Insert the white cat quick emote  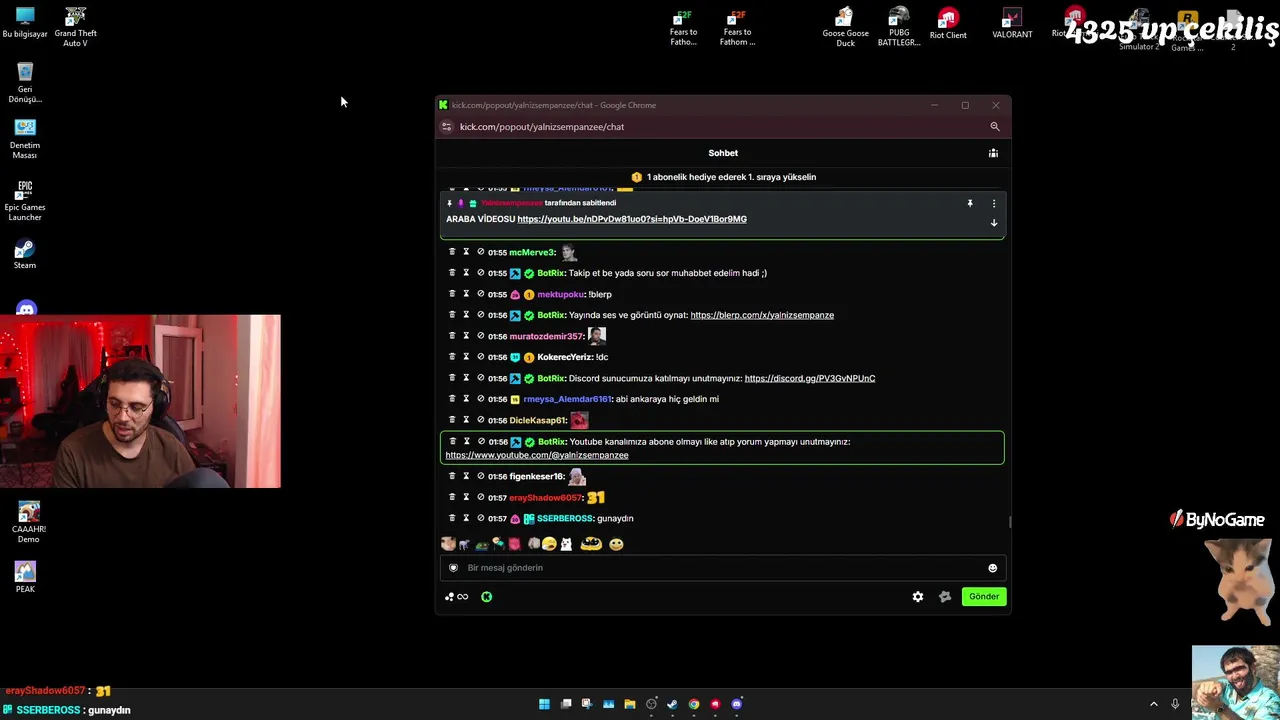(566, 544)
